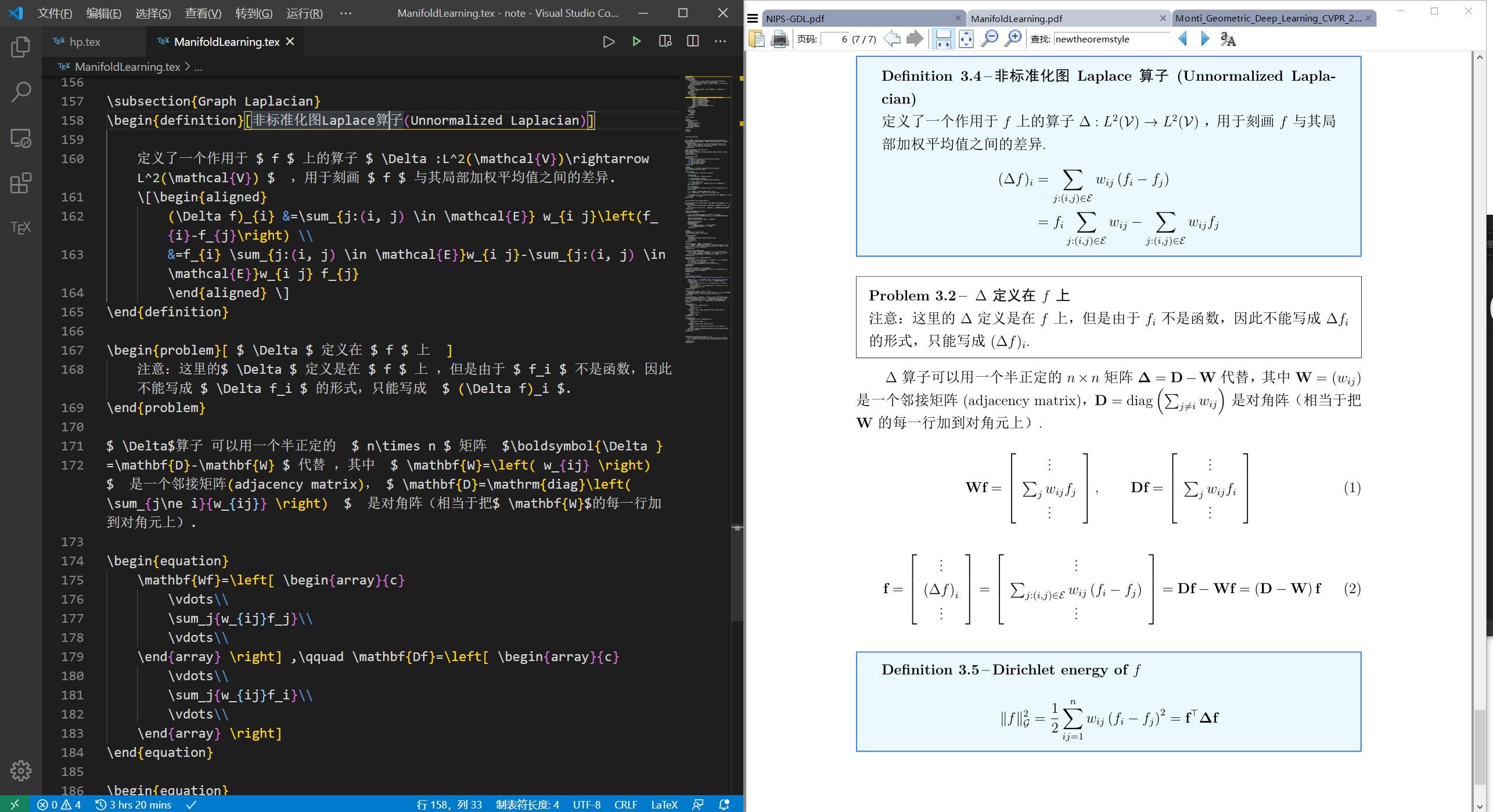Screen dimensions: 1493x812
Task: Open PDF side preview icon in editor
Action: [665, 41]
